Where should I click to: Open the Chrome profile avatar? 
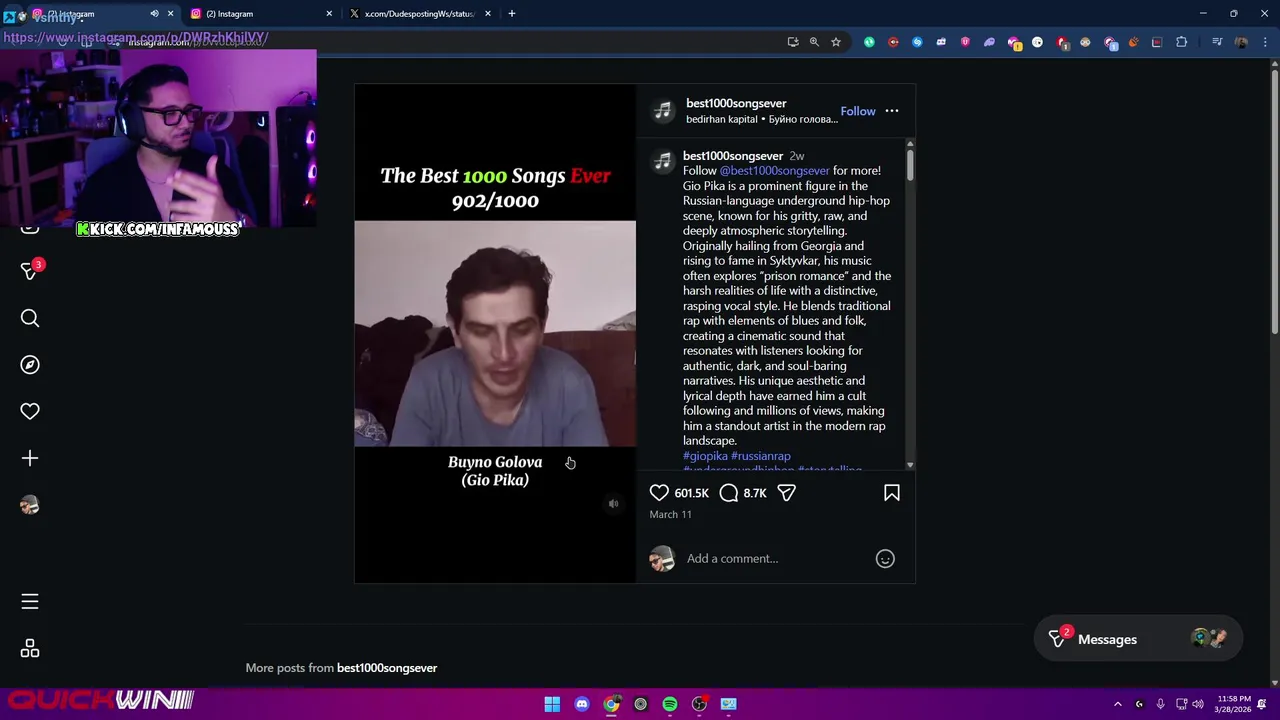[x=1241, y=42]
